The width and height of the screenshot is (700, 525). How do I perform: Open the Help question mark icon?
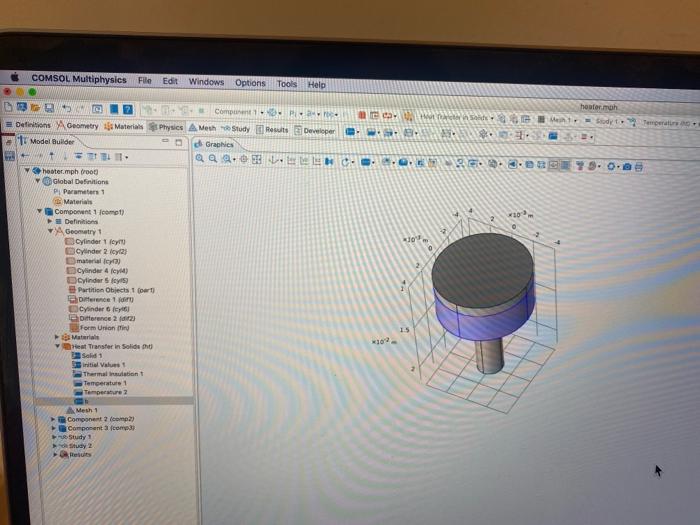128,109
